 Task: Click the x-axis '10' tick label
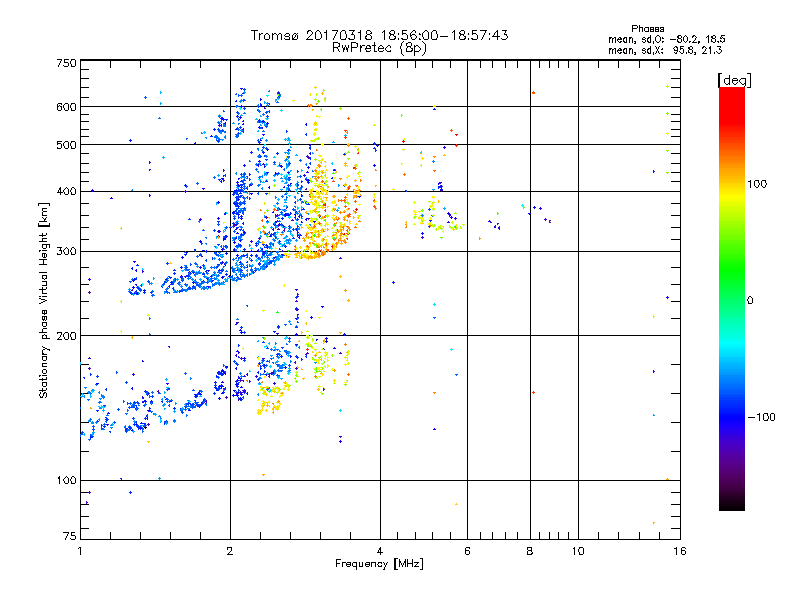(578, 551)
